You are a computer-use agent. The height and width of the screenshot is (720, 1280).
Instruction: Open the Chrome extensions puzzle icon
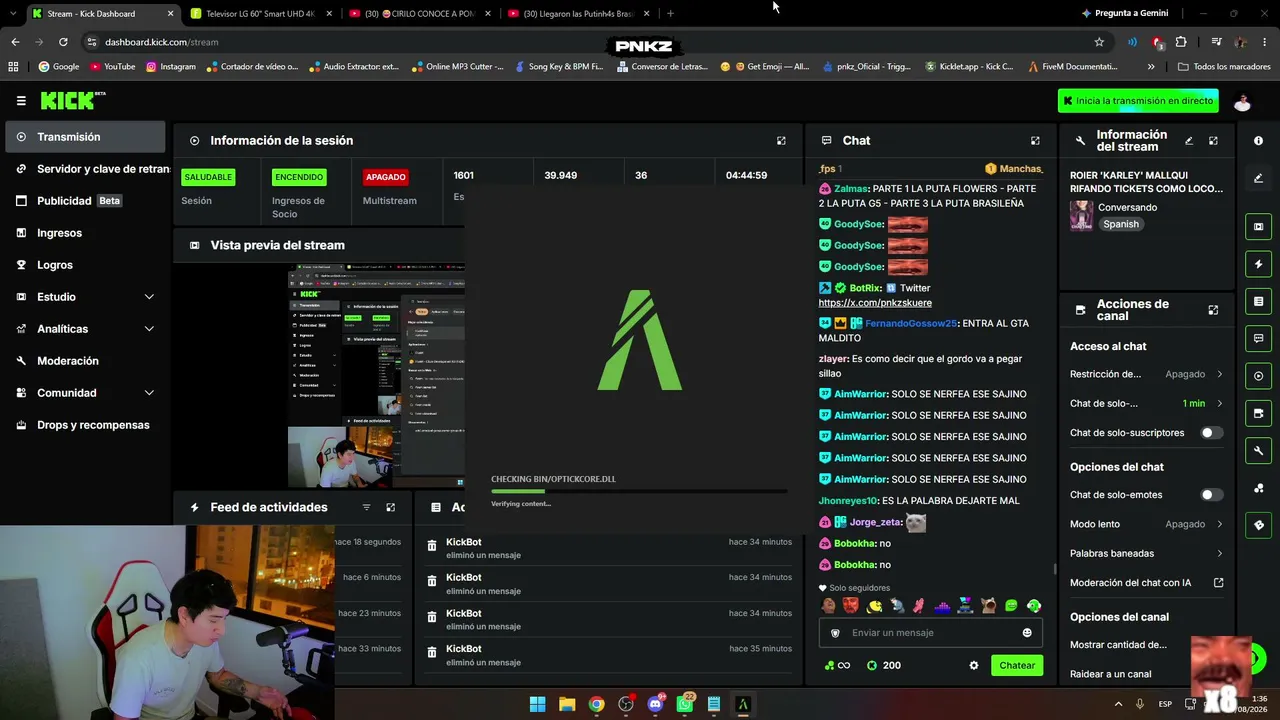pos(1181,42)
